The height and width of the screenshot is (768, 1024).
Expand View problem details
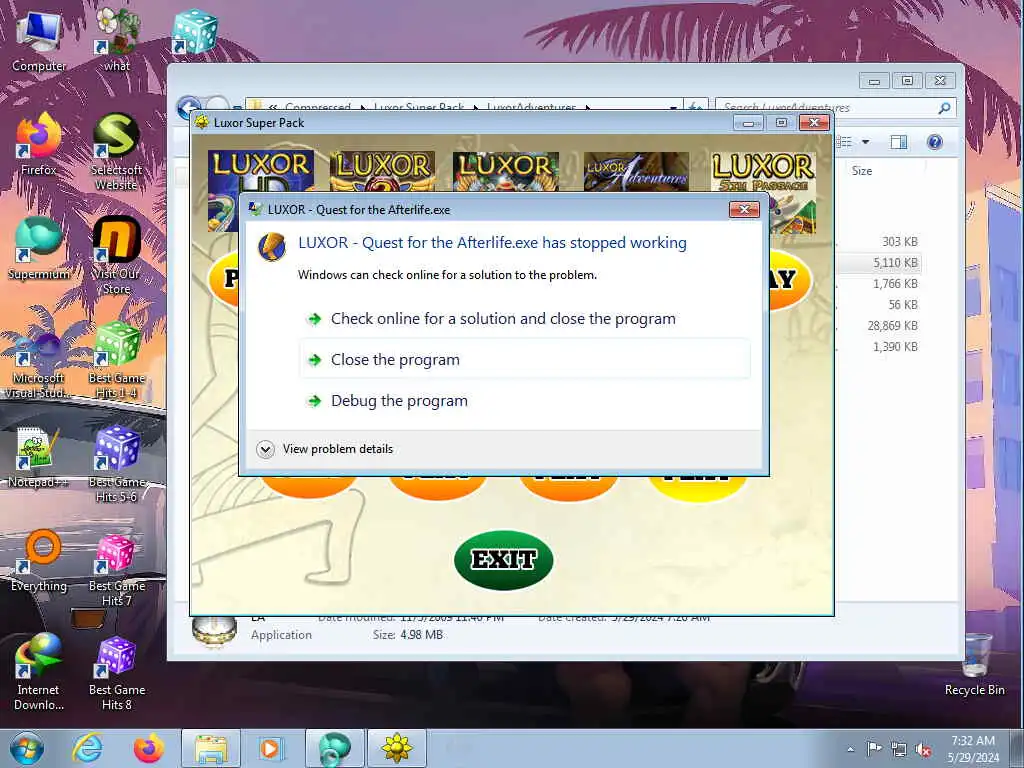(325, 449)
